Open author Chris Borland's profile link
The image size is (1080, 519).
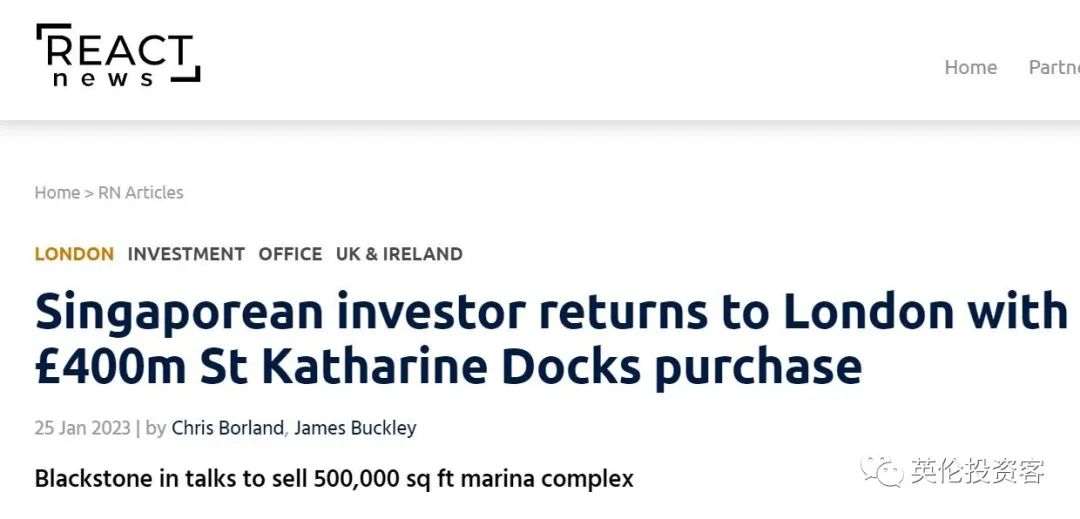[227, 428]
